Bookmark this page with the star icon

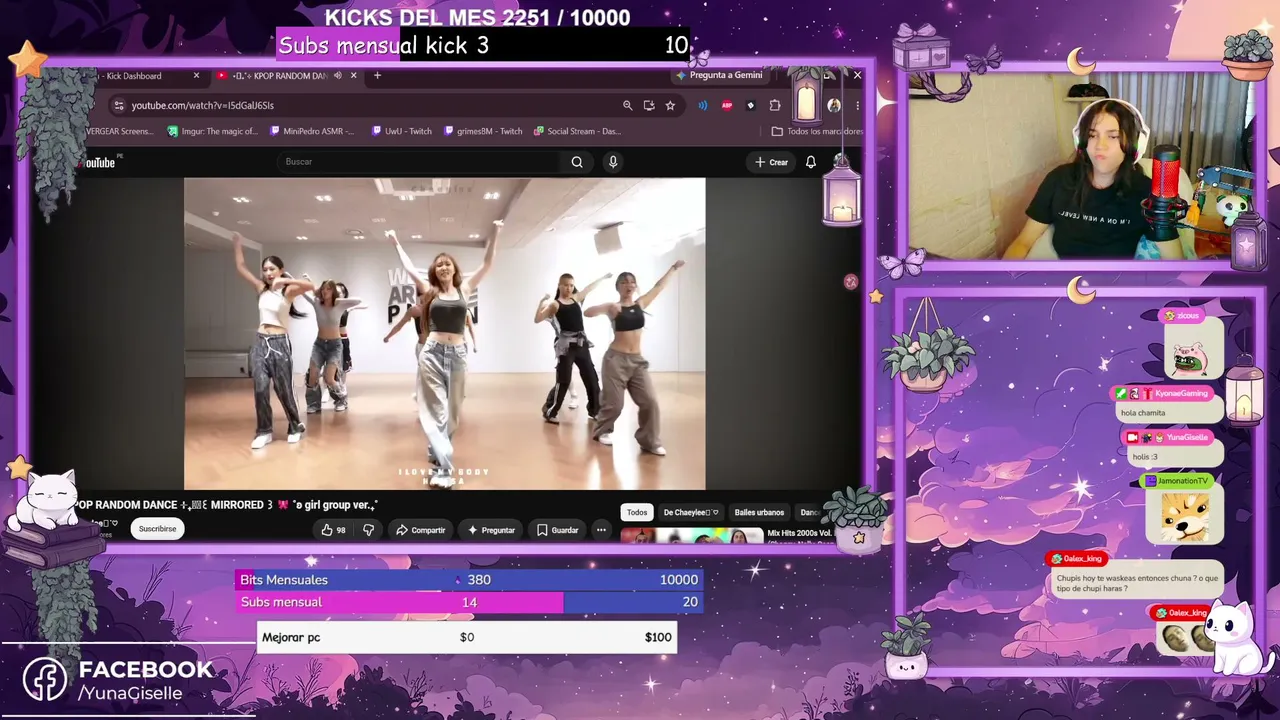(x=670, y=105)
